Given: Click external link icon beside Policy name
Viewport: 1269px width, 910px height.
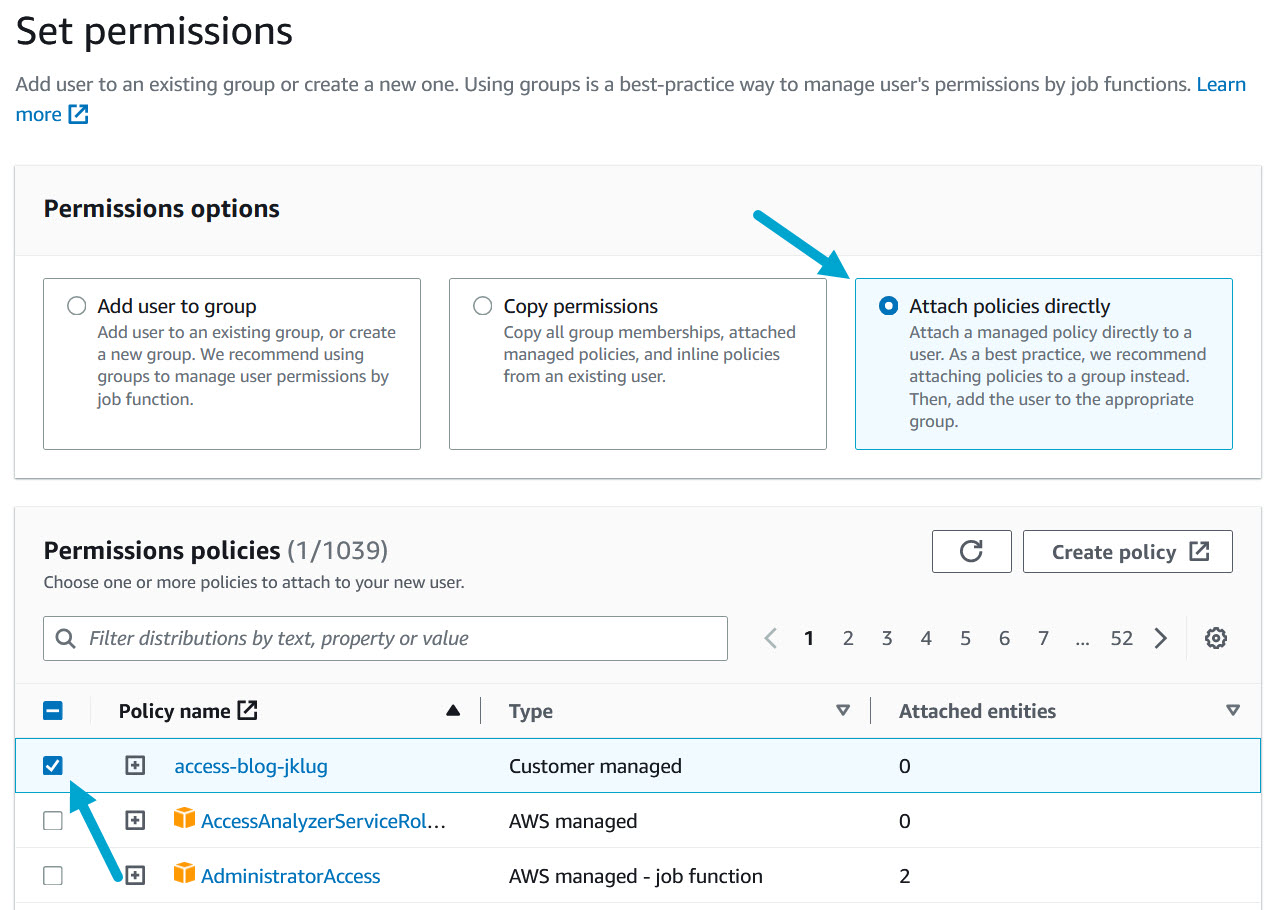Looking at the screenshot, I should [x=247, y=711].
